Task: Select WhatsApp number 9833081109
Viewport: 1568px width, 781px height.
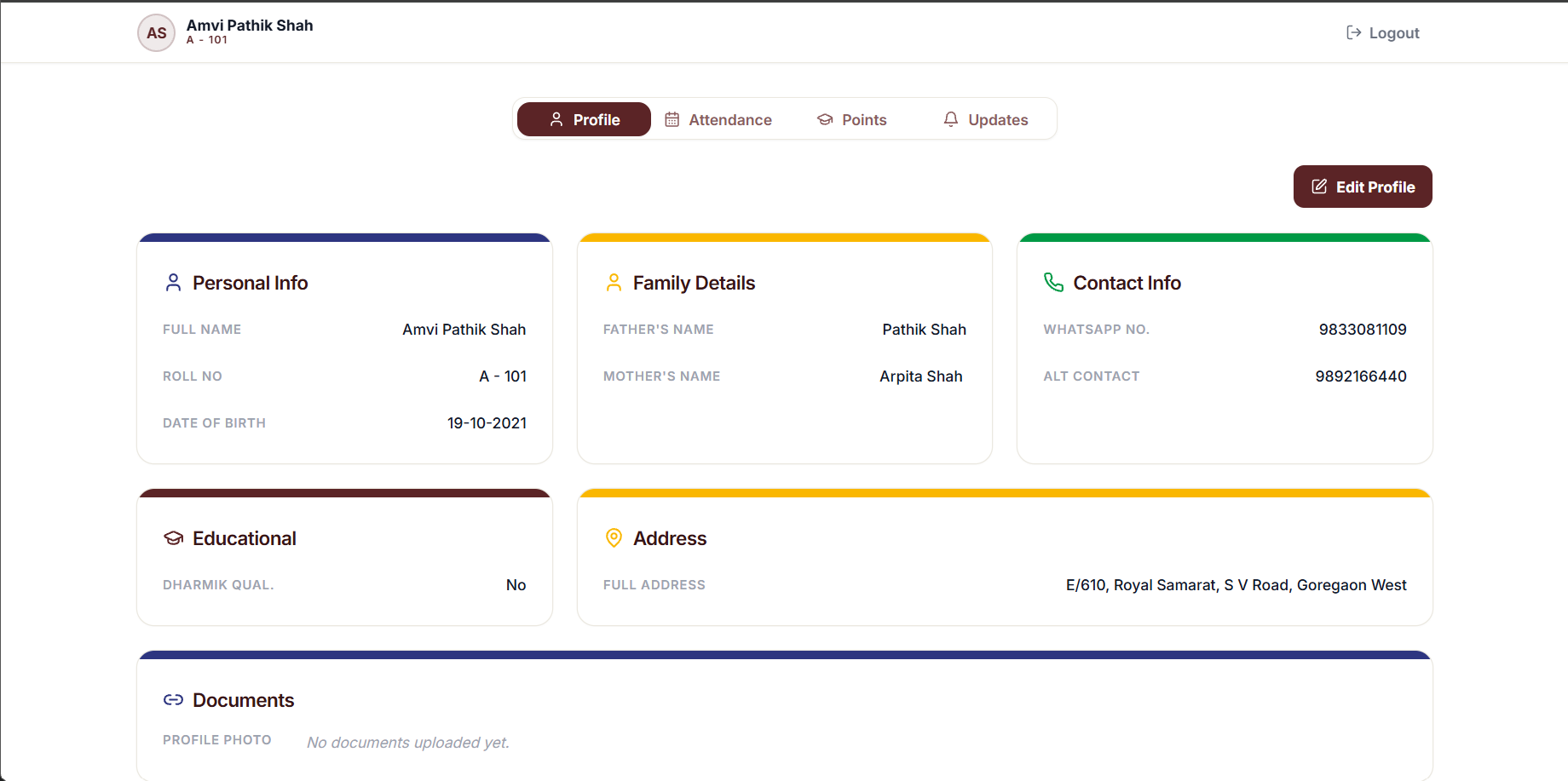Action: coord(1363,330)
